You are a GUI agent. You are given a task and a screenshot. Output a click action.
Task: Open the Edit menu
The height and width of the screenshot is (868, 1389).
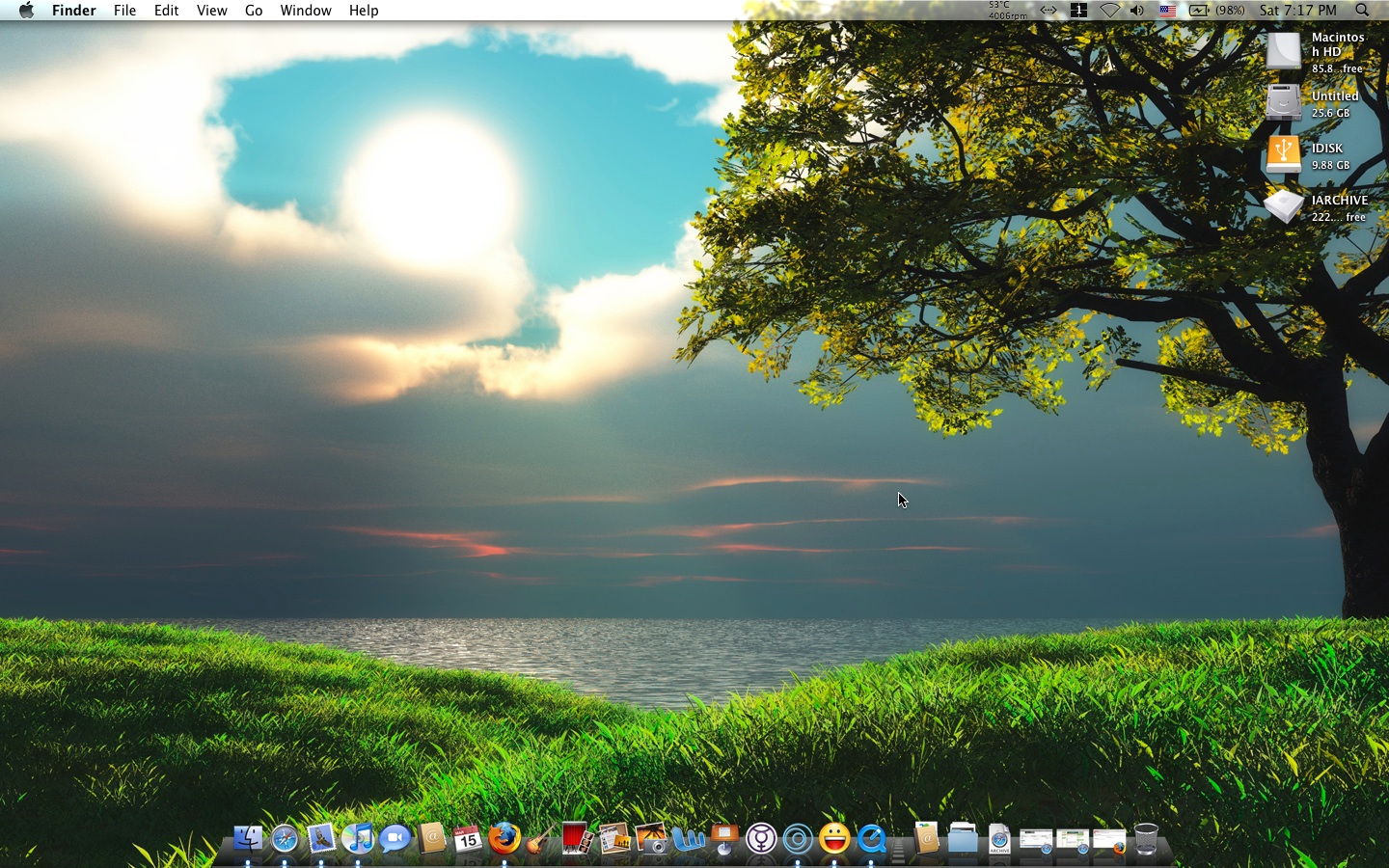pos(166,11)
